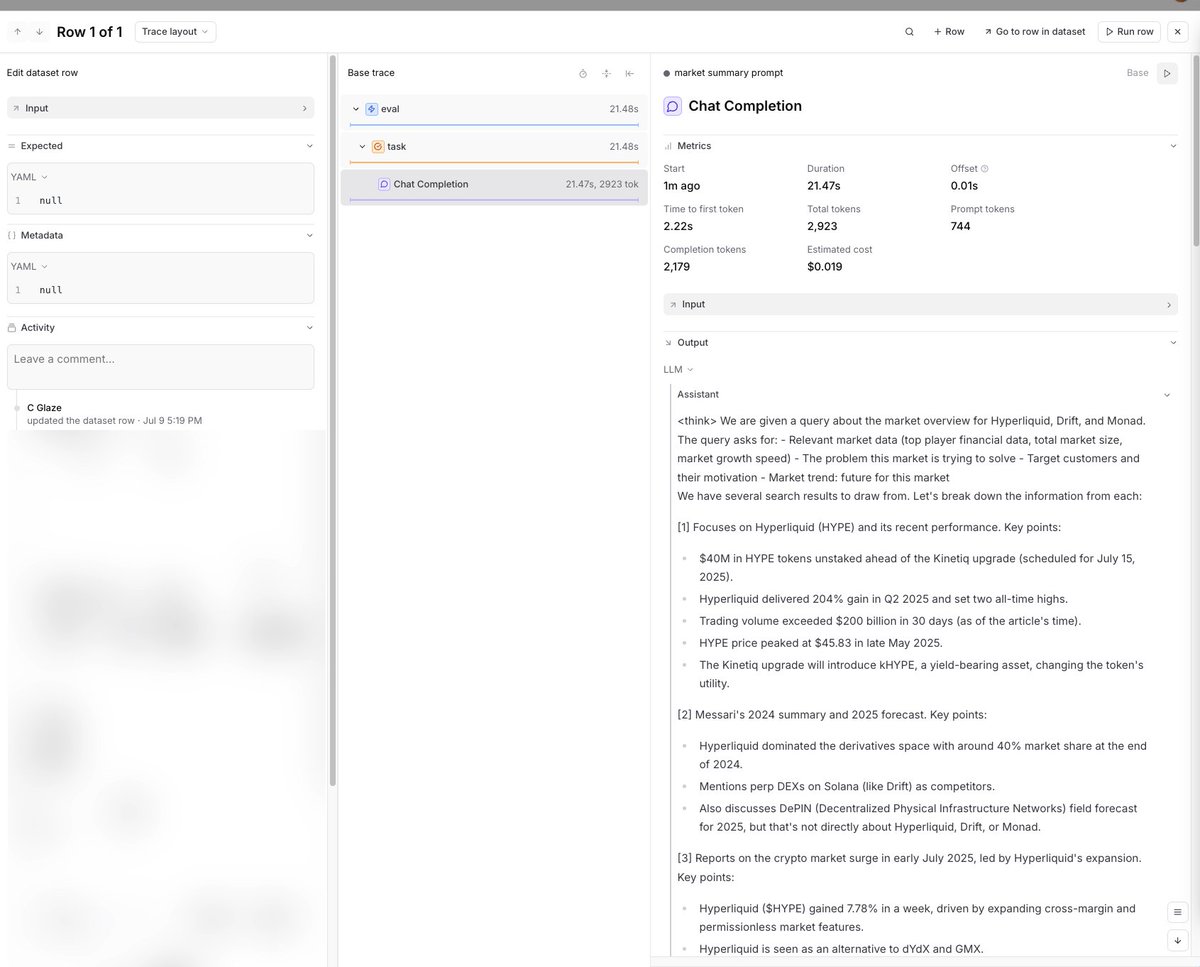The image size is (1200, 967).
Task: Collapse the Expected section
Action: [309, 146]
